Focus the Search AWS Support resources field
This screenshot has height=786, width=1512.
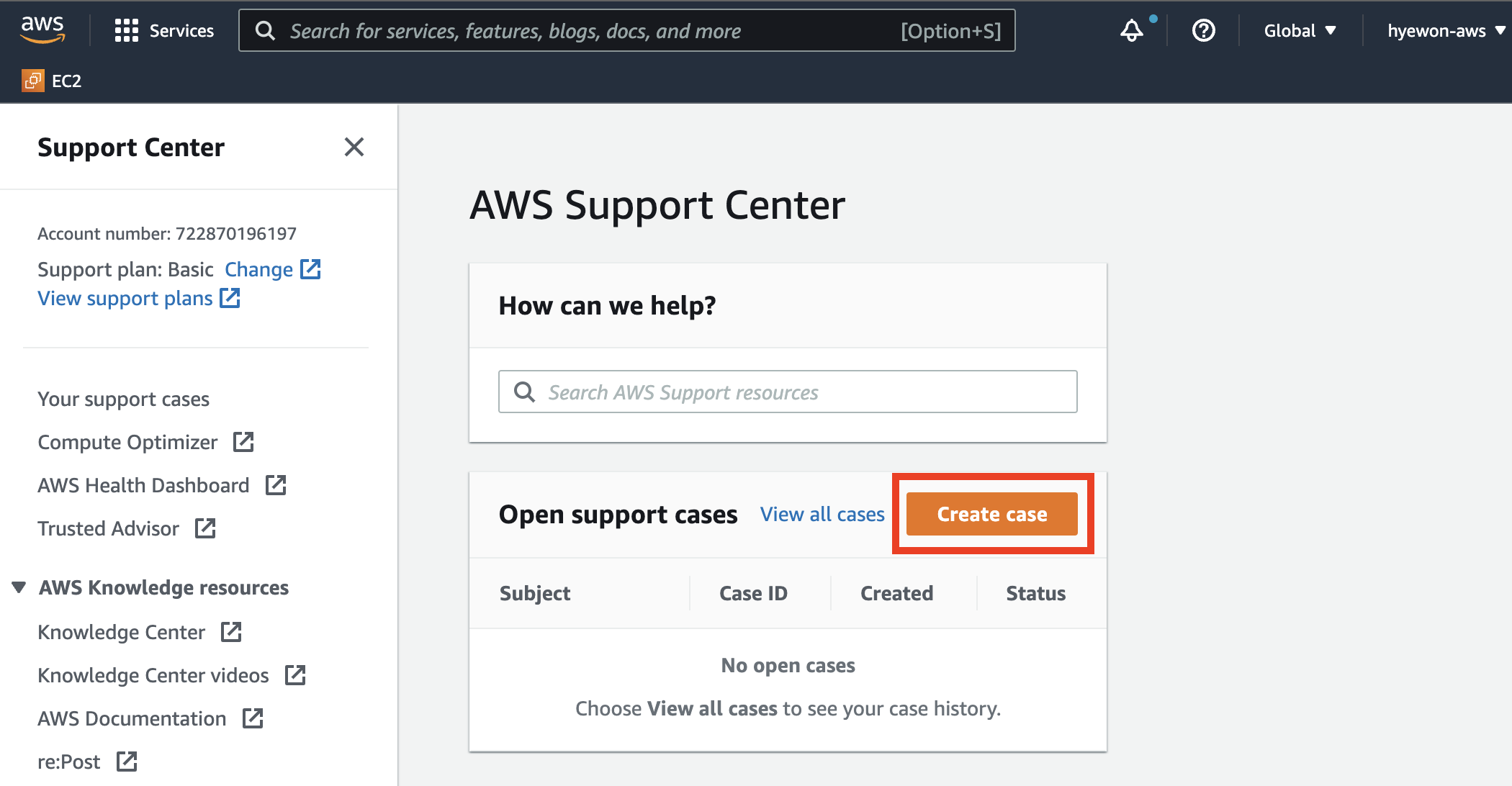click(788, 392)
